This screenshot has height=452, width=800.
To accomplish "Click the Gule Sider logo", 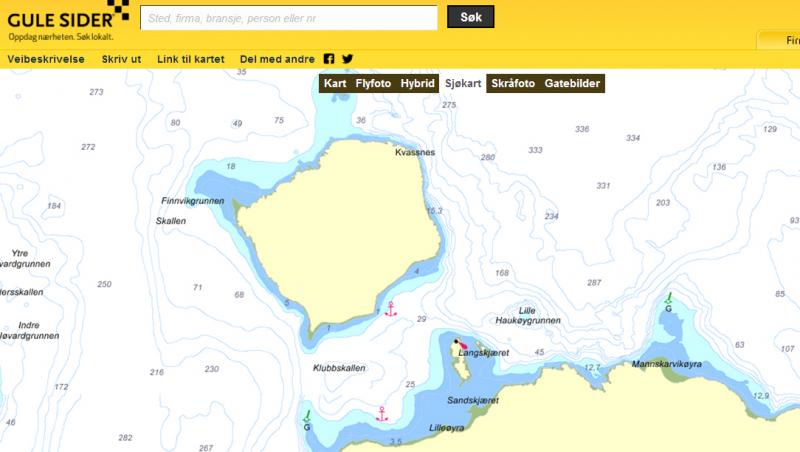I will [x=68, y=21].
